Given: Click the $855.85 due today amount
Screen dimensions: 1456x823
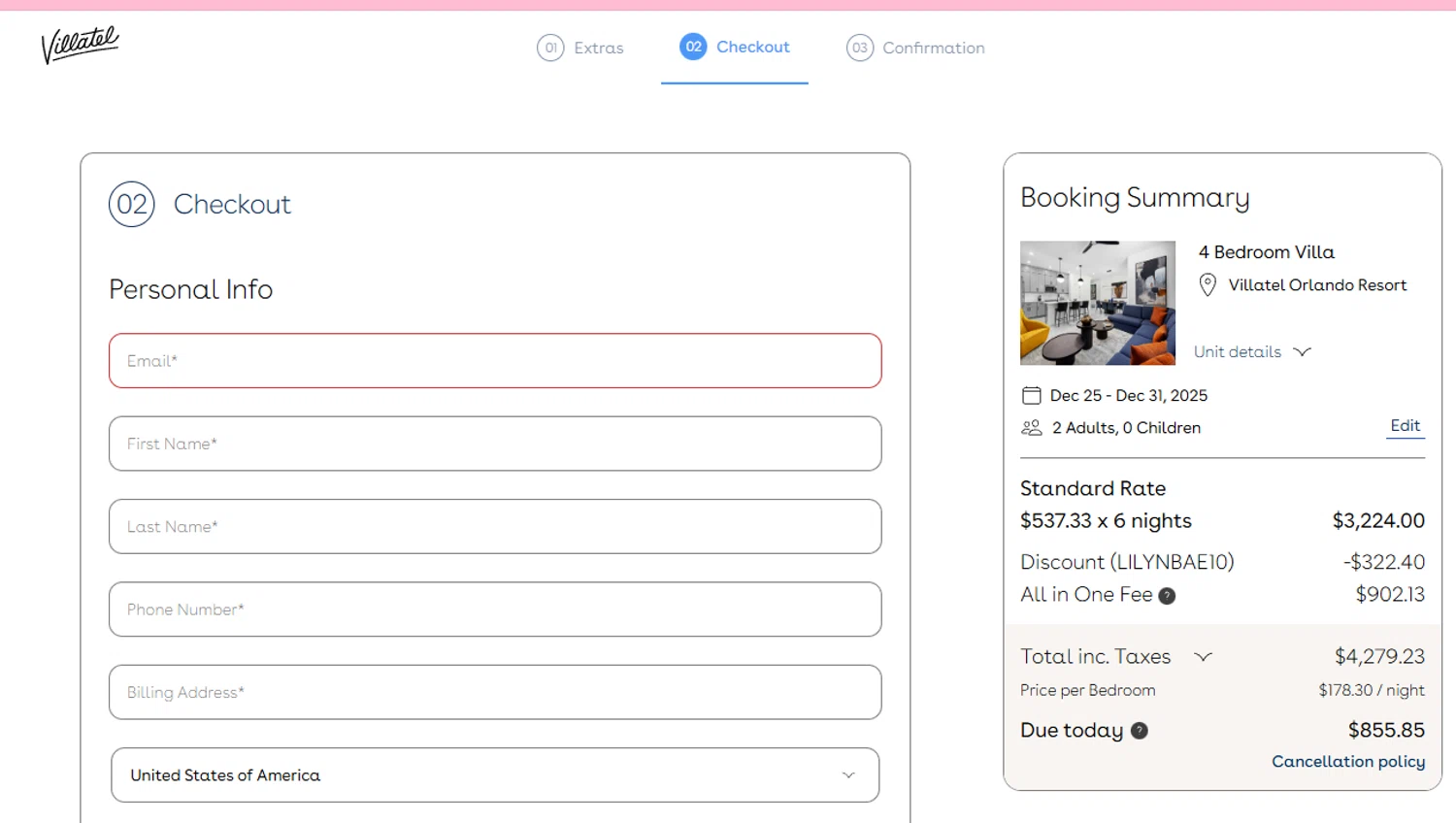Looking at the screenshot, I should 1386,730.
